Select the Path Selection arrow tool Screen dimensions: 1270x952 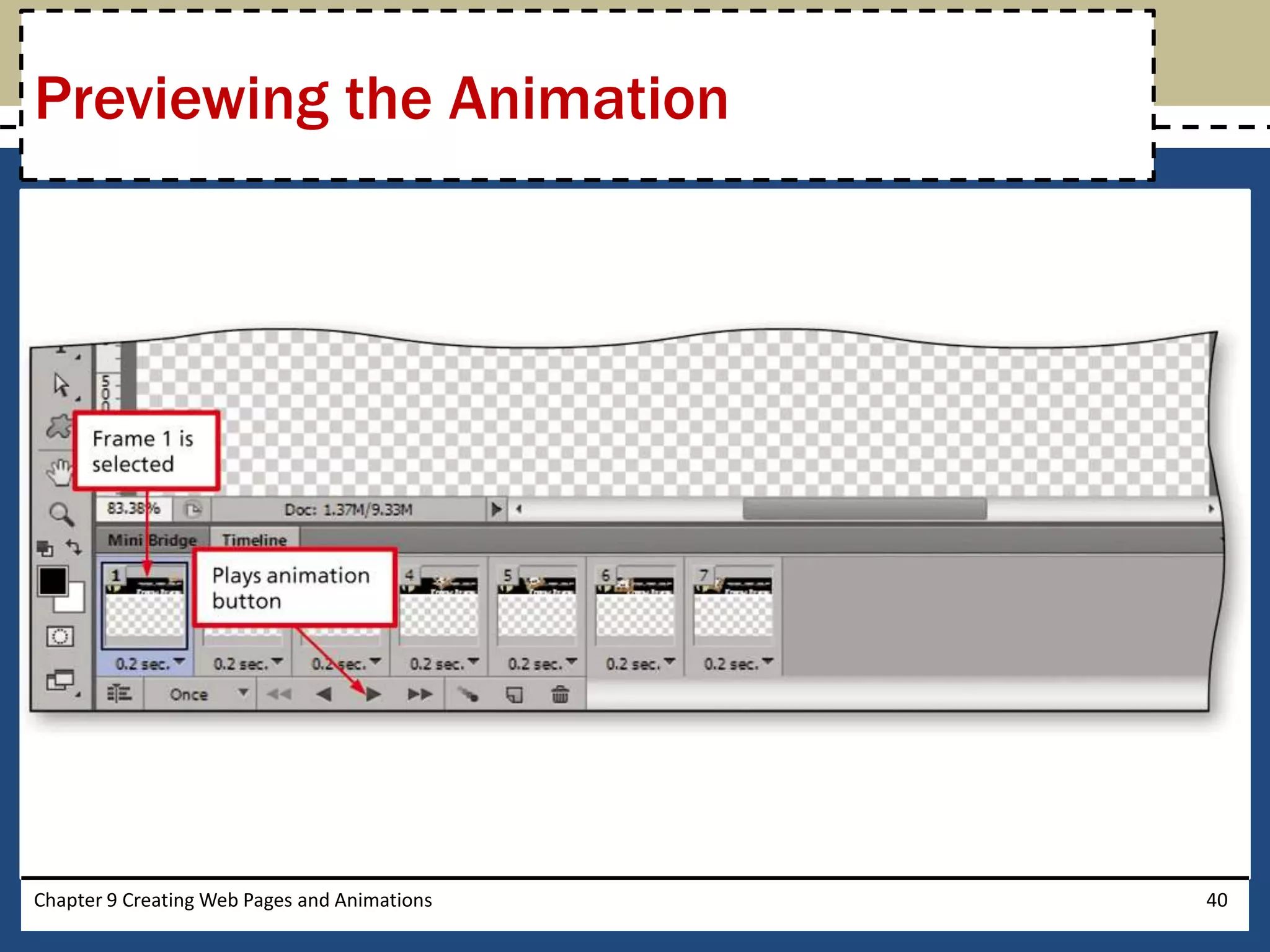tap(61, 385)
